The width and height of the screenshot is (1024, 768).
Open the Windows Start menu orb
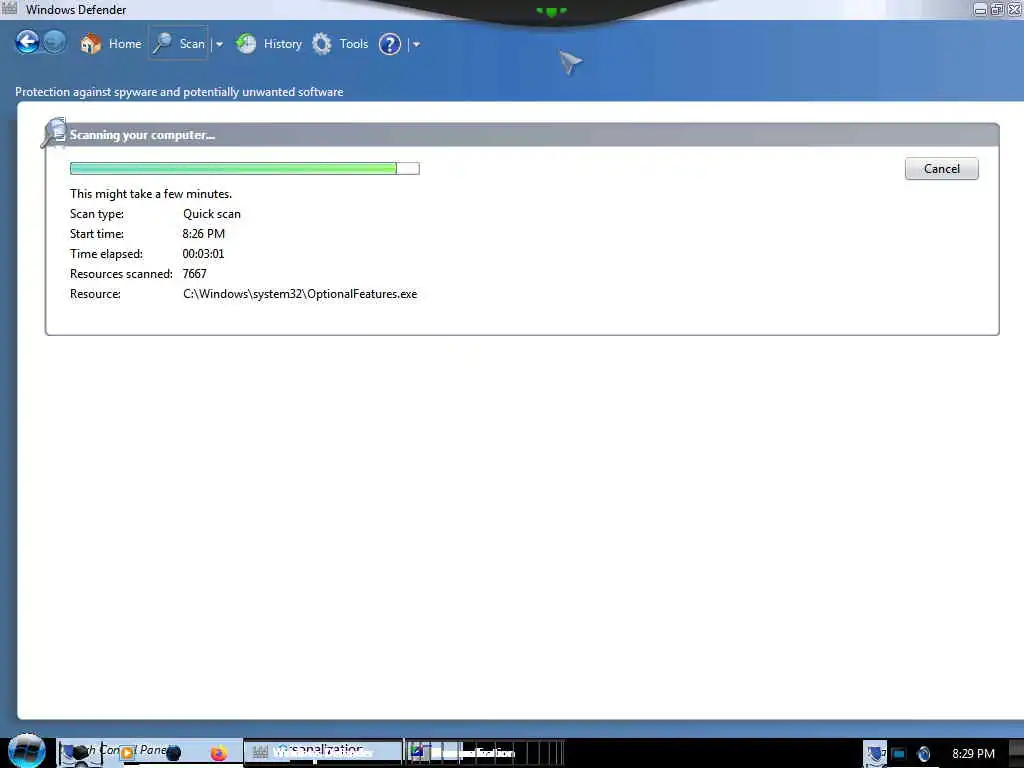click(27, 750)
